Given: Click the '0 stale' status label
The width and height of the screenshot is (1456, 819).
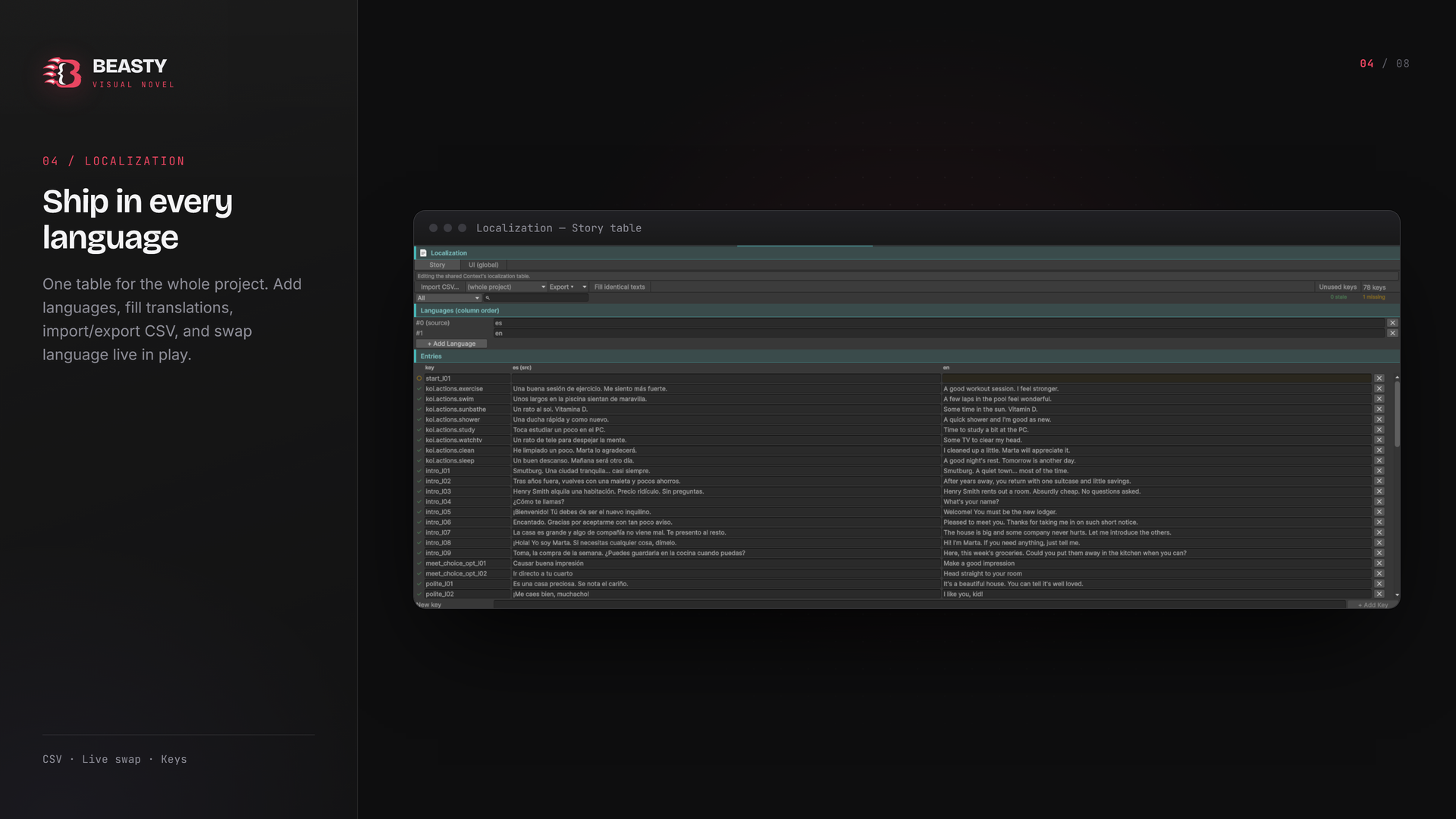Looking at the screenshot, I should click(x=1338, y=297).
